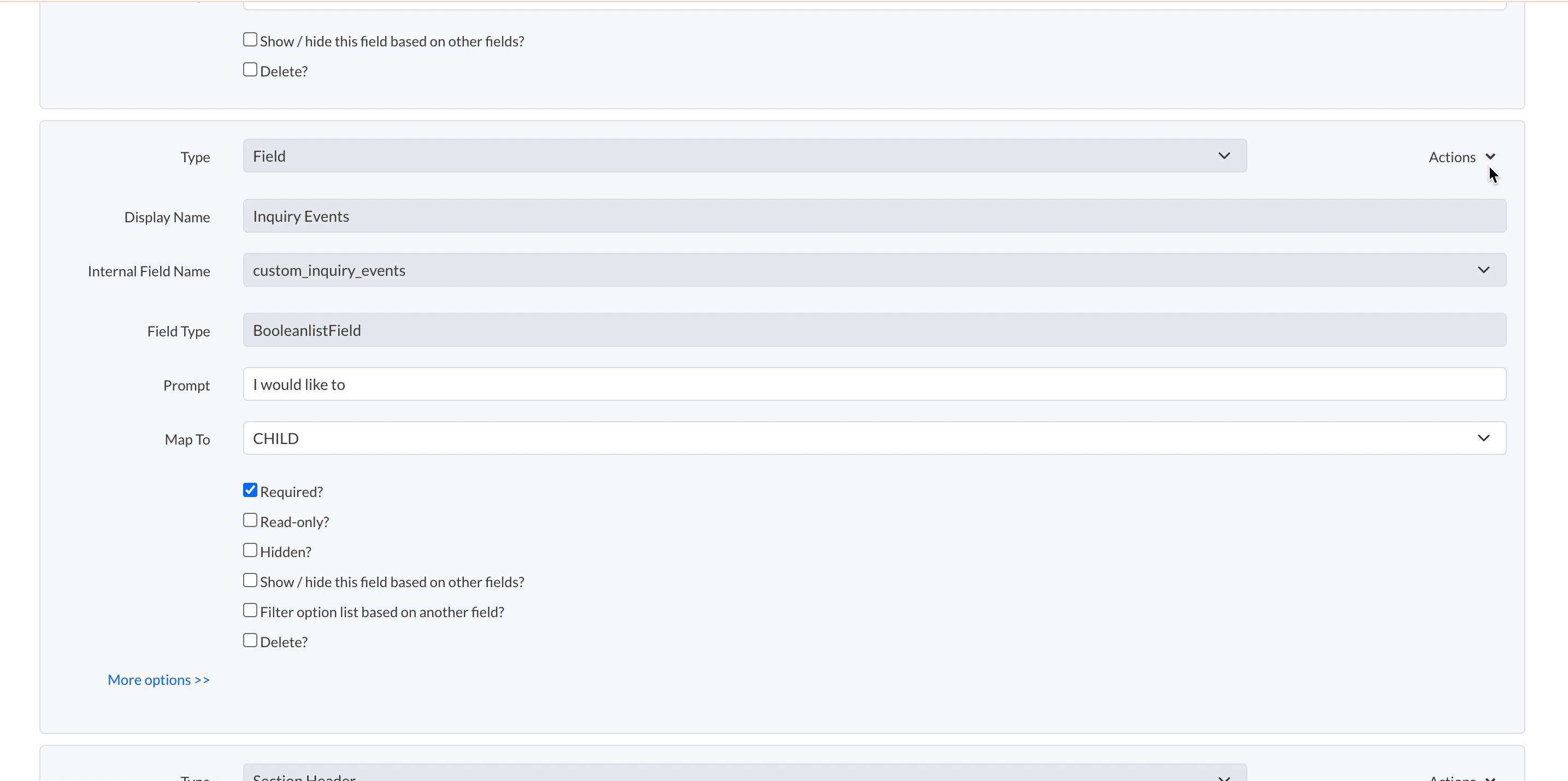Expand the Internal Field Name selector
The image size is (1568, 781).
pyautogui.click(x=1484, y=270)
